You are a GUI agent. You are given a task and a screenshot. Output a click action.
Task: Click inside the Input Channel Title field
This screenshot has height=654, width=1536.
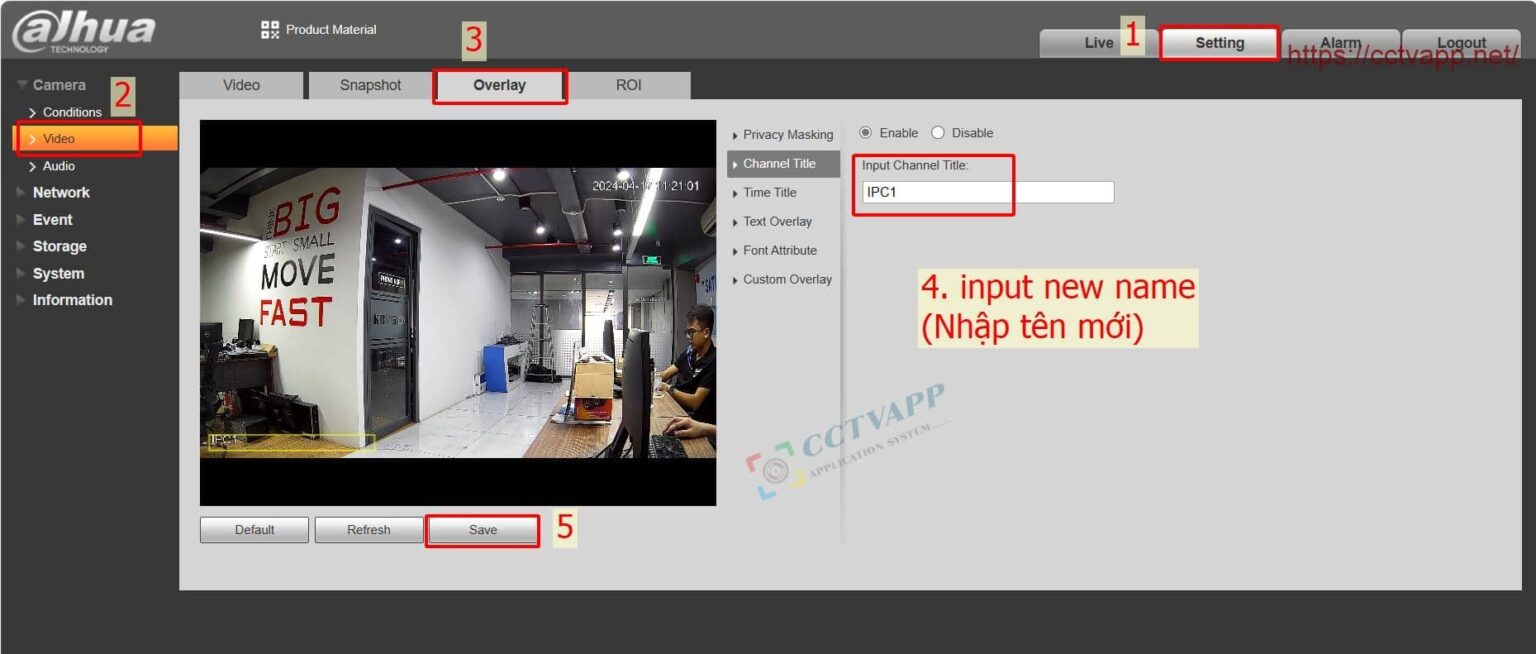click(985, 192)
